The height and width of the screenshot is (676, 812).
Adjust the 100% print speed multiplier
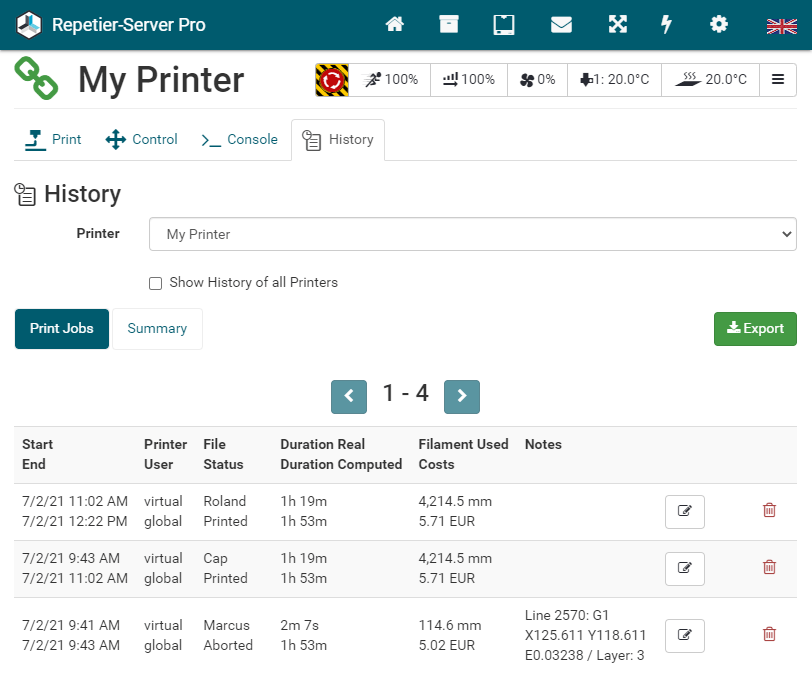click(391, 80)
